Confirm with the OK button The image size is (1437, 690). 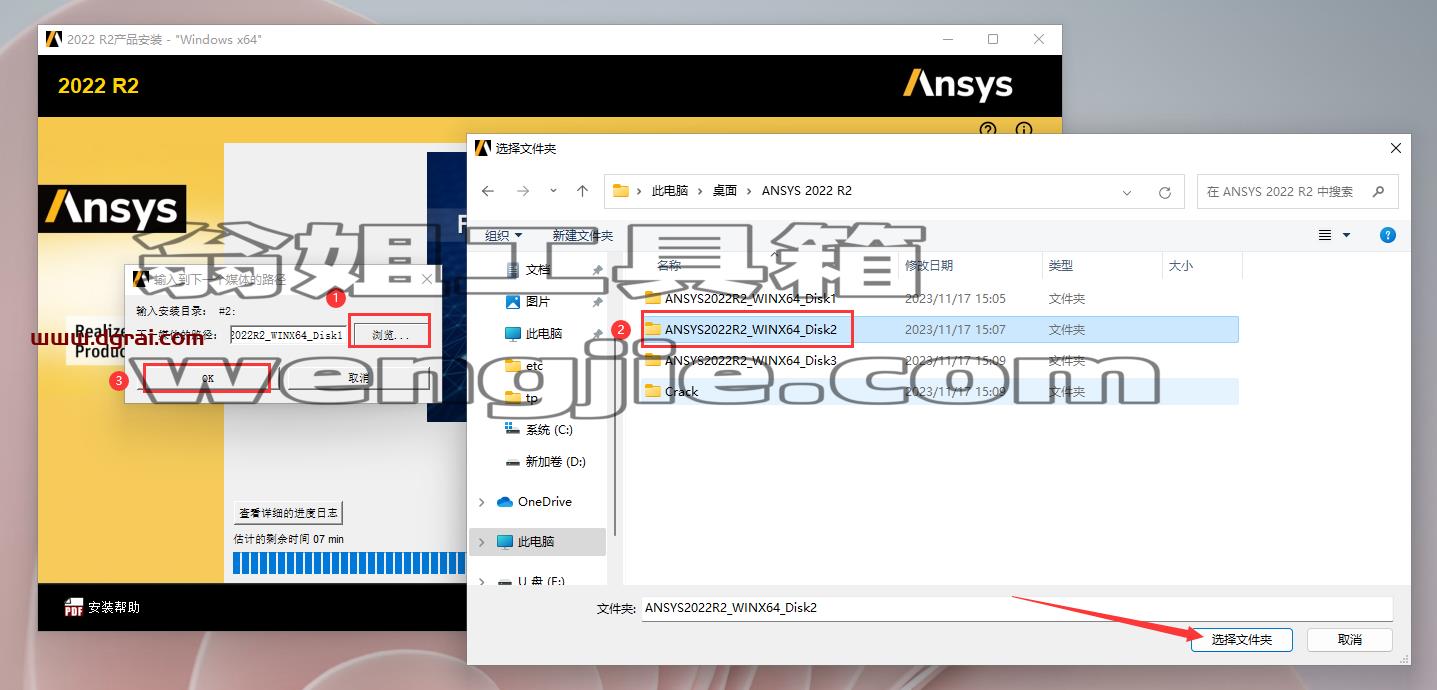coord(208,378)
